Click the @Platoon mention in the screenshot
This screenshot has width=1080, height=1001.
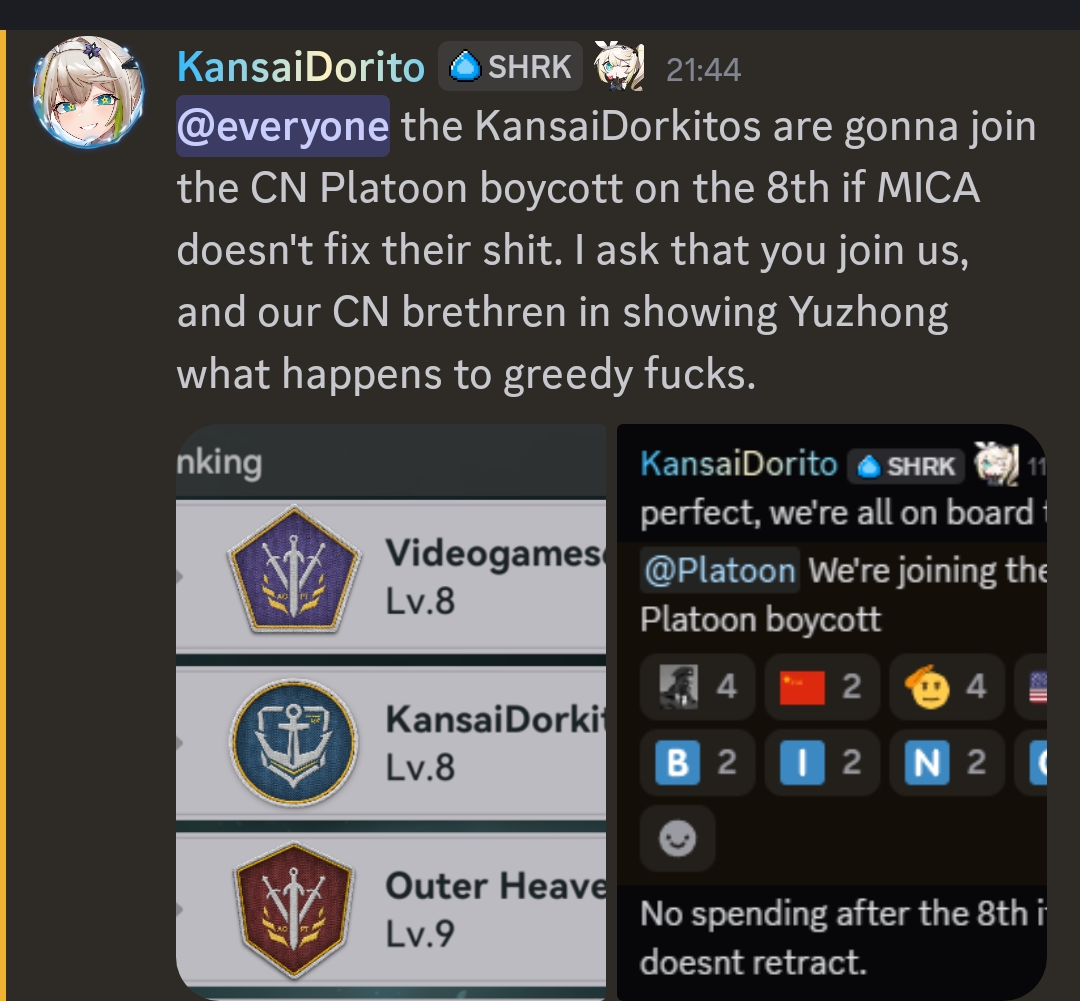(720, 570)
